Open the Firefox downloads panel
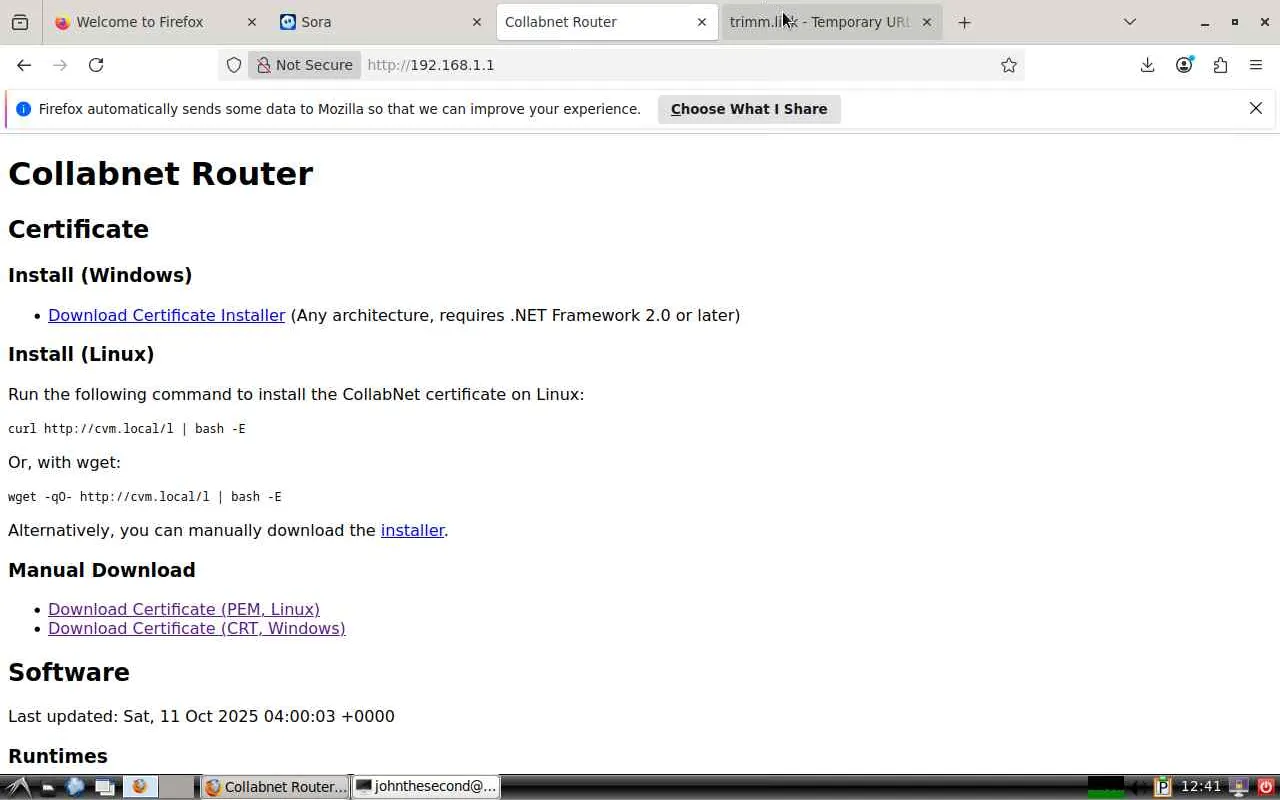 [1148, 65]
